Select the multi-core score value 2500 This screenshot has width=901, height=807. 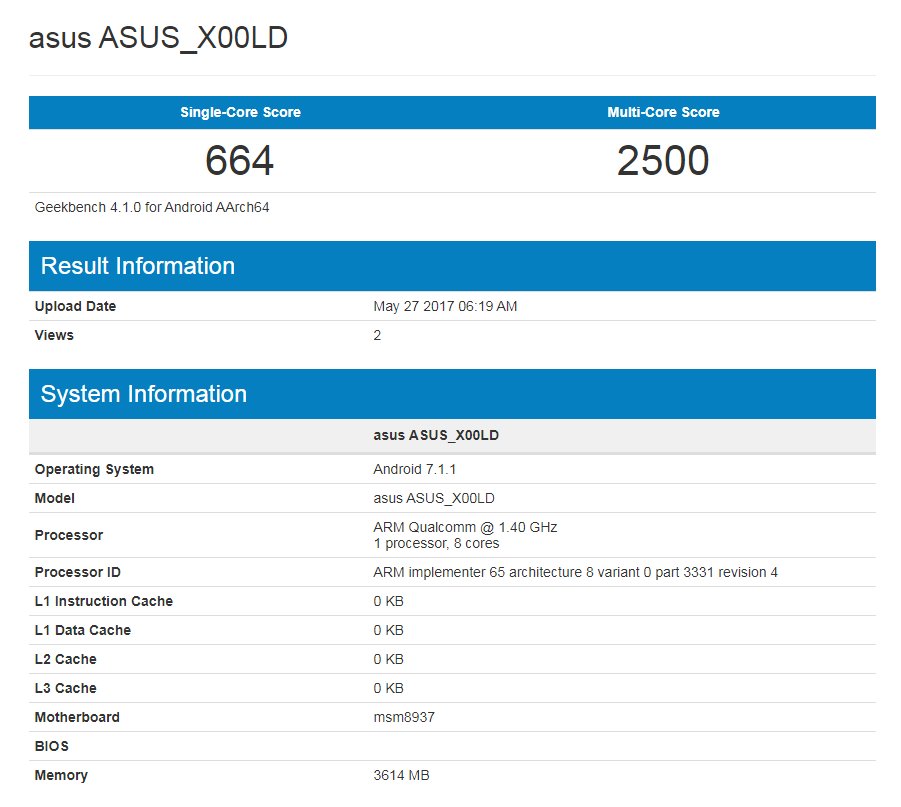click(663, 161)
